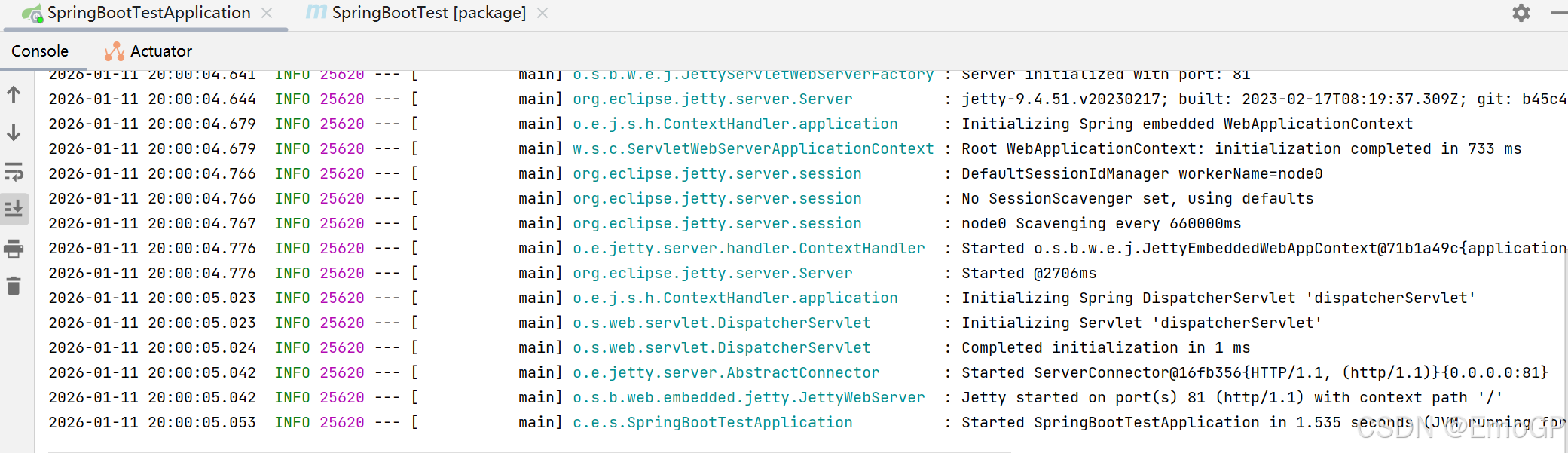Click the Actuator tab icon
1568x453 pixels.
[x=115, y=51]
